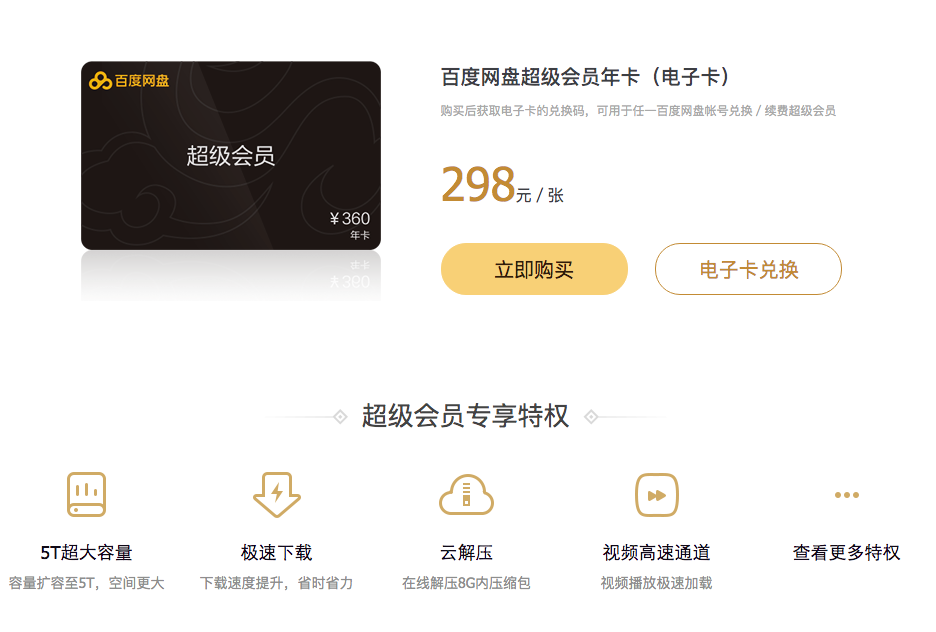
Task: Click the 立即购买 buy now button
Action: point(534,269)
